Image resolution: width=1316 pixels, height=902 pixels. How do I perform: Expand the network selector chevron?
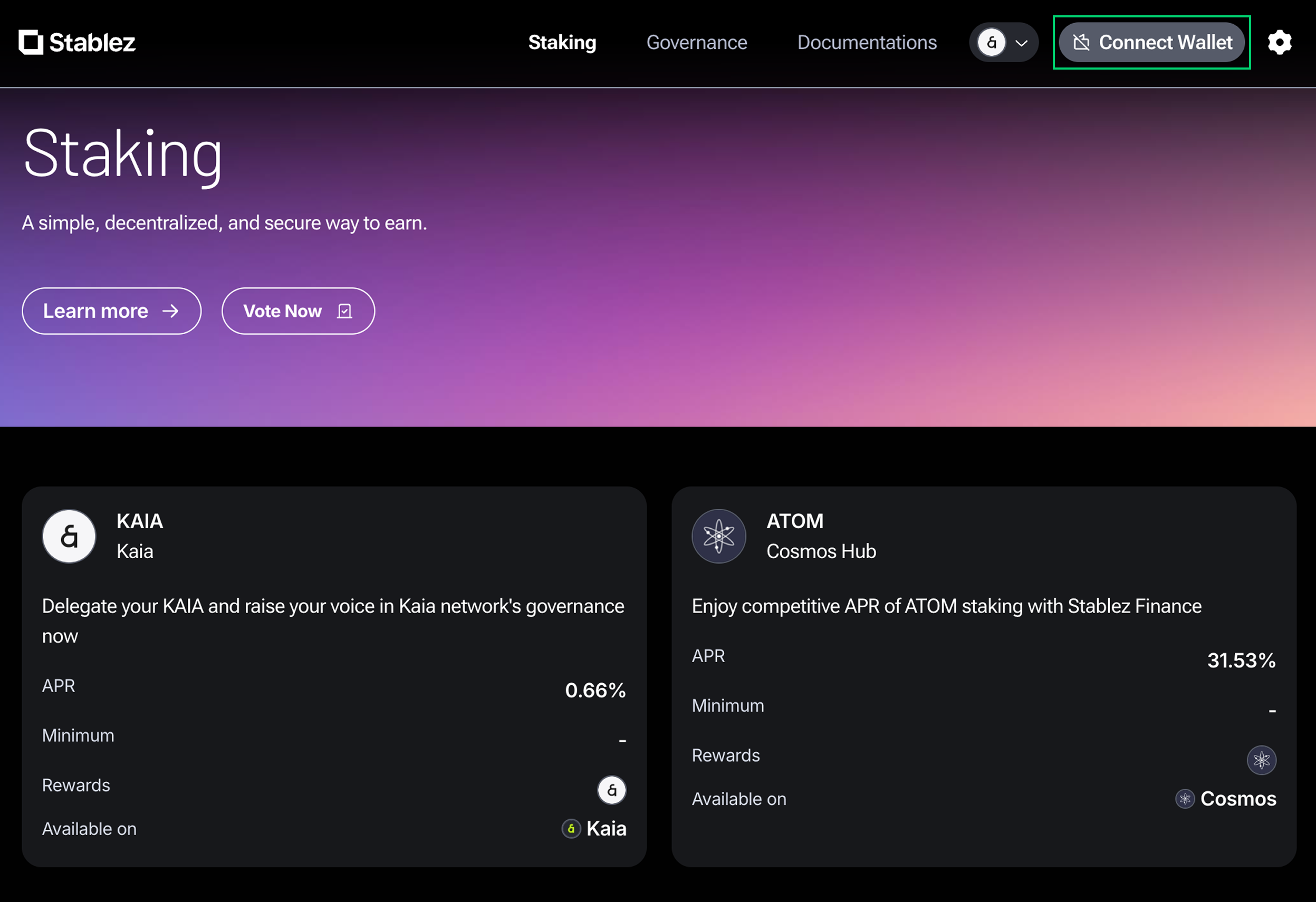tap(1022, 43)
